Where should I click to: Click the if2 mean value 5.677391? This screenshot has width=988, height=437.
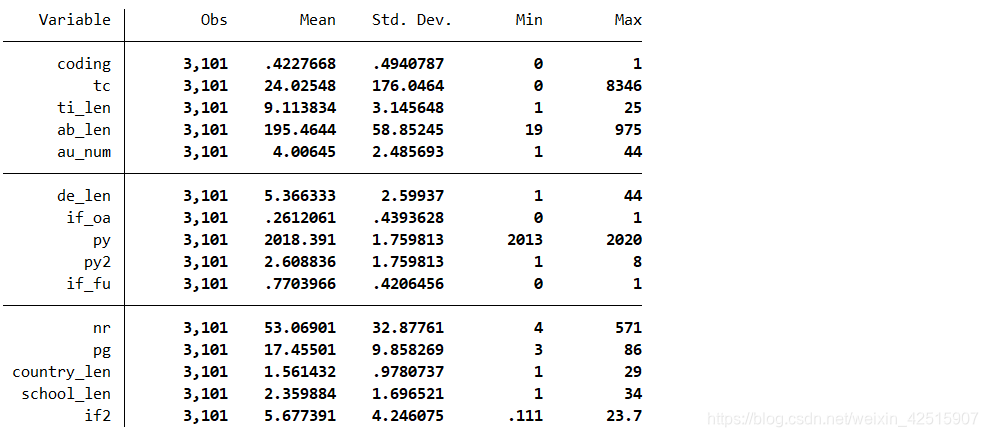coord(300,416)
